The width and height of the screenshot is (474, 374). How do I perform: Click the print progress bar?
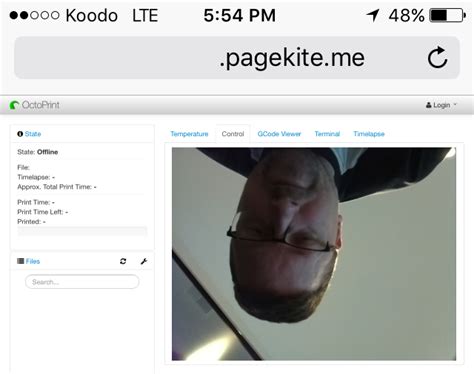[82, 231]
